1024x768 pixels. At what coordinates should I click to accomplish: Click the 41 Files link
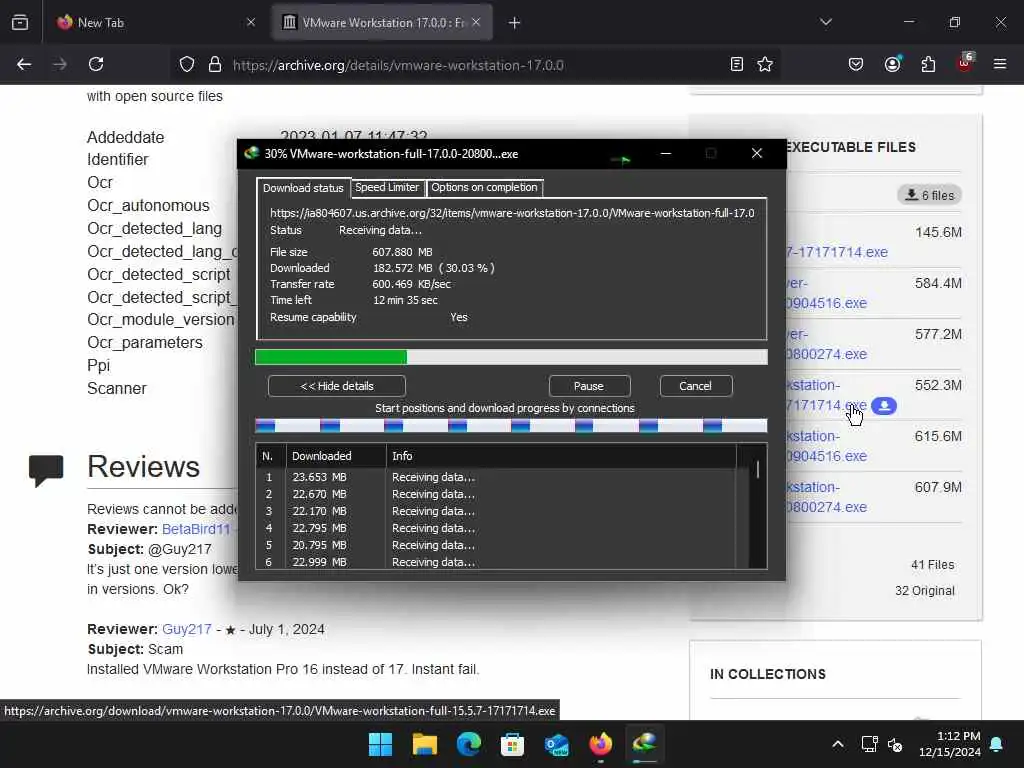pyautogui.click(x=933, y=565)
